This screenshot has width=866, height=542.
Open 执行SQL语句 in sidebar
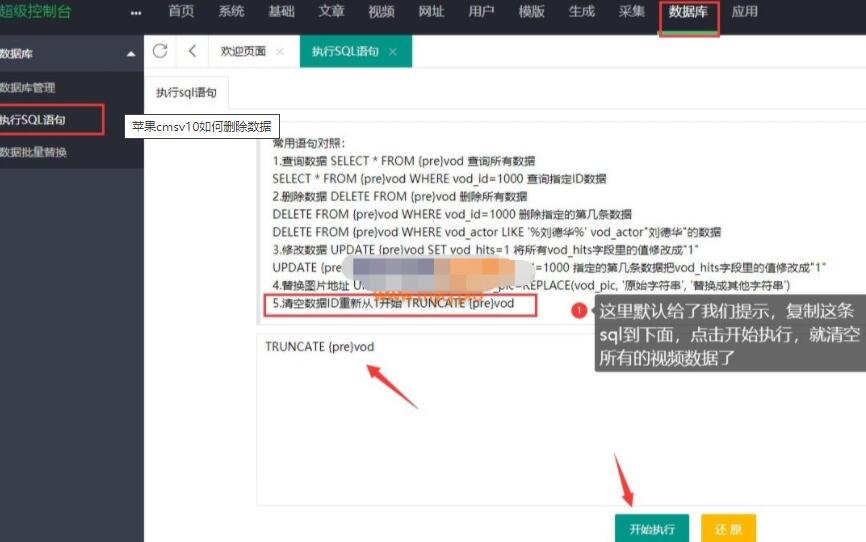(x=33, y=119)
